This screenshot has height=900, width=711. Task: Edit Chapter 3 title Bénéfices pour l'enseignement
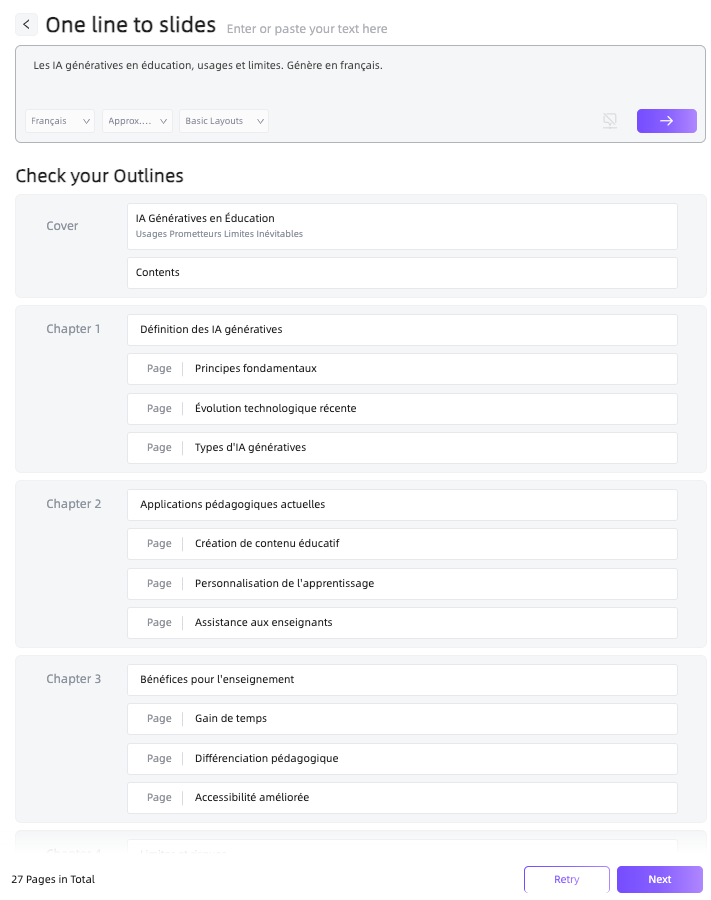[401, 679]
